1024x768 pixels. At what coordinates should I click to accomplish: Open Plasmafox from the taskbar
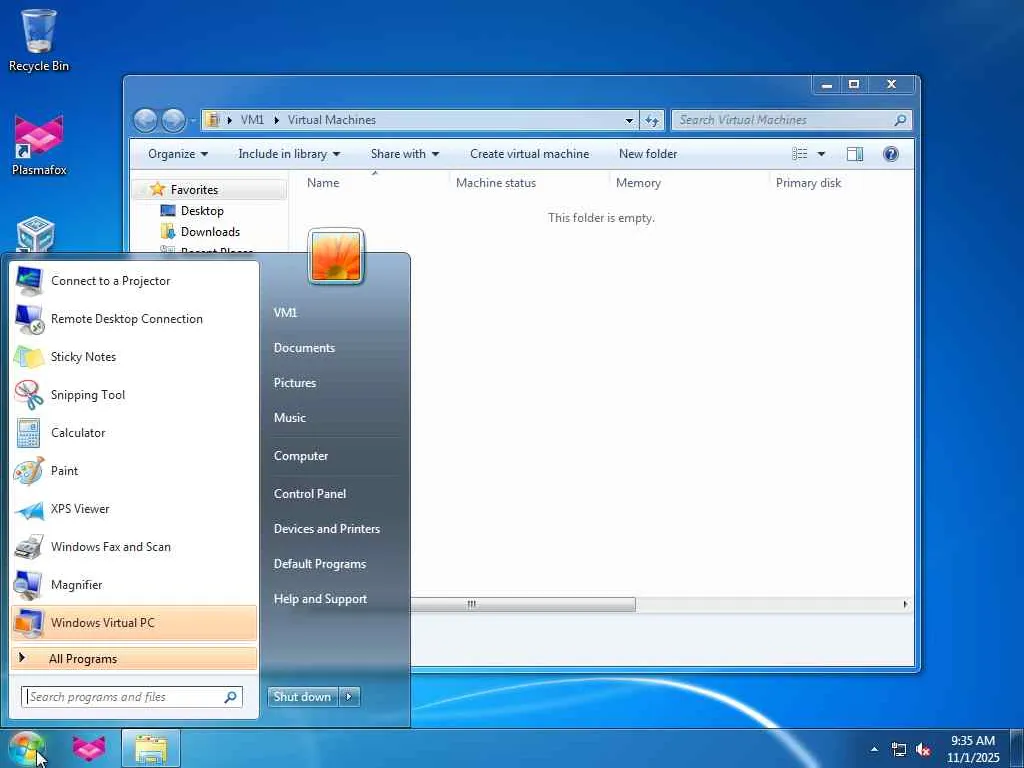(89, 749)
